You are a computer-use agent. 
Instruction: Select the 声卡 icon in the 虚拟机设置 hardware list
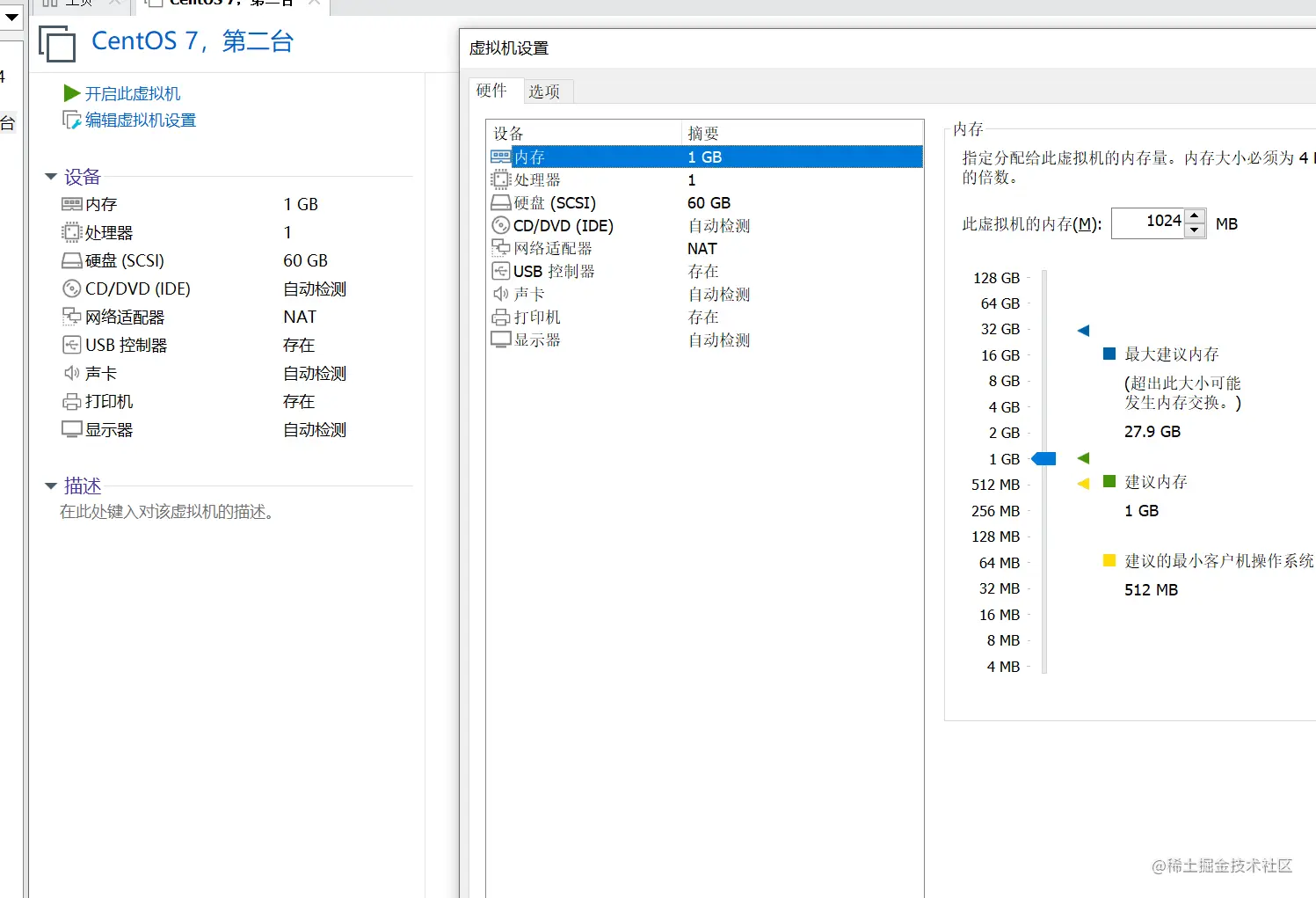click(x=501, y=294)
